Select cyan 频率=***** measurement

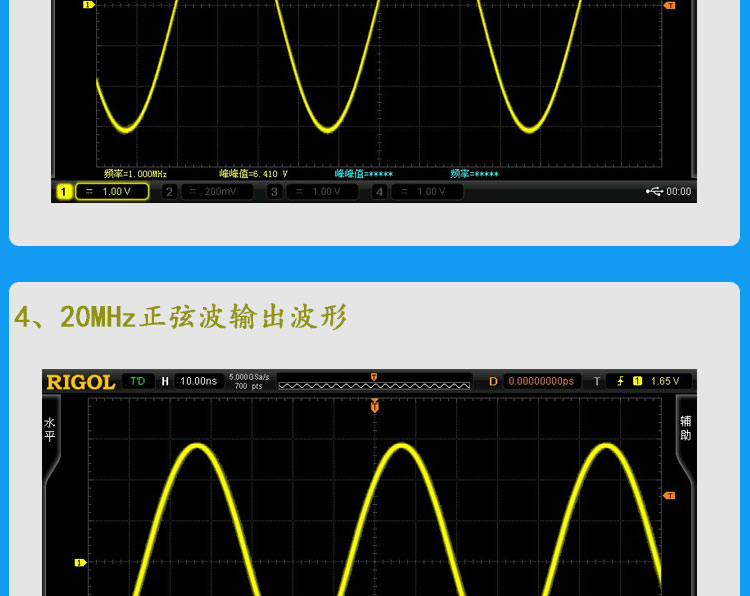474,174
